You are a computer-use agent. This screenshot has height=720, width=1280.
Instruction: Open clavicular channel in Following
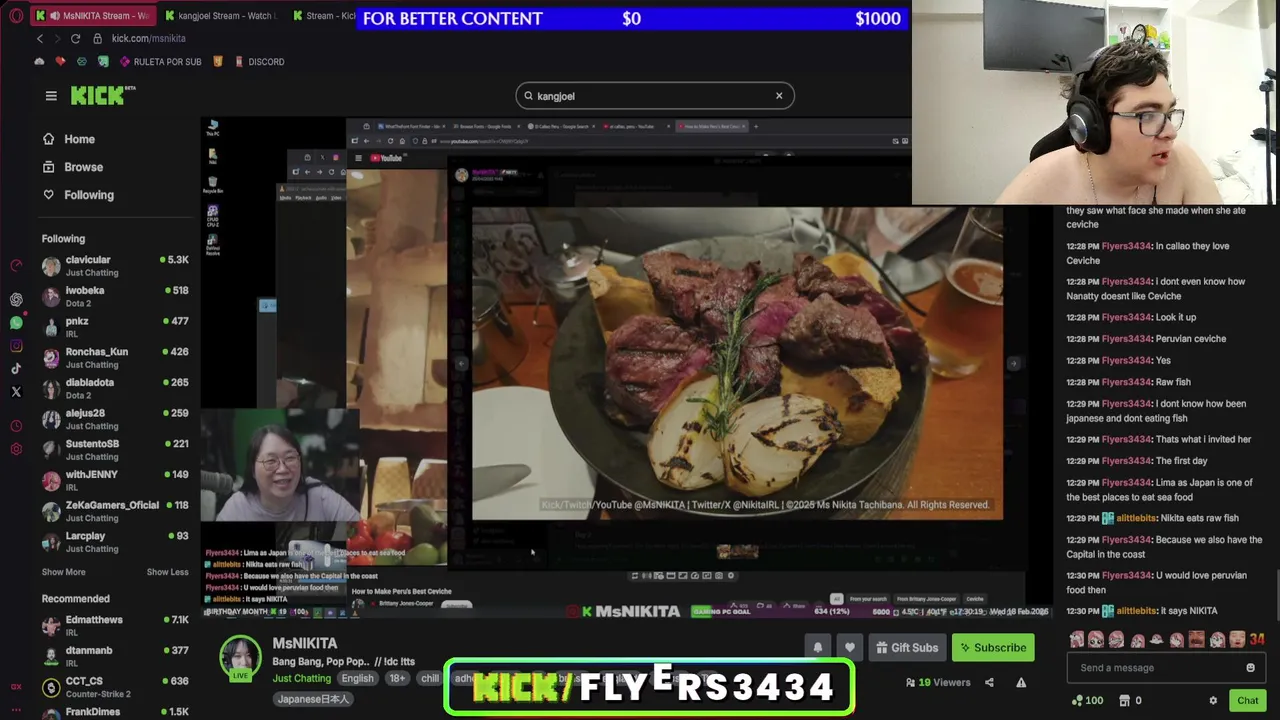click(115, 265)
